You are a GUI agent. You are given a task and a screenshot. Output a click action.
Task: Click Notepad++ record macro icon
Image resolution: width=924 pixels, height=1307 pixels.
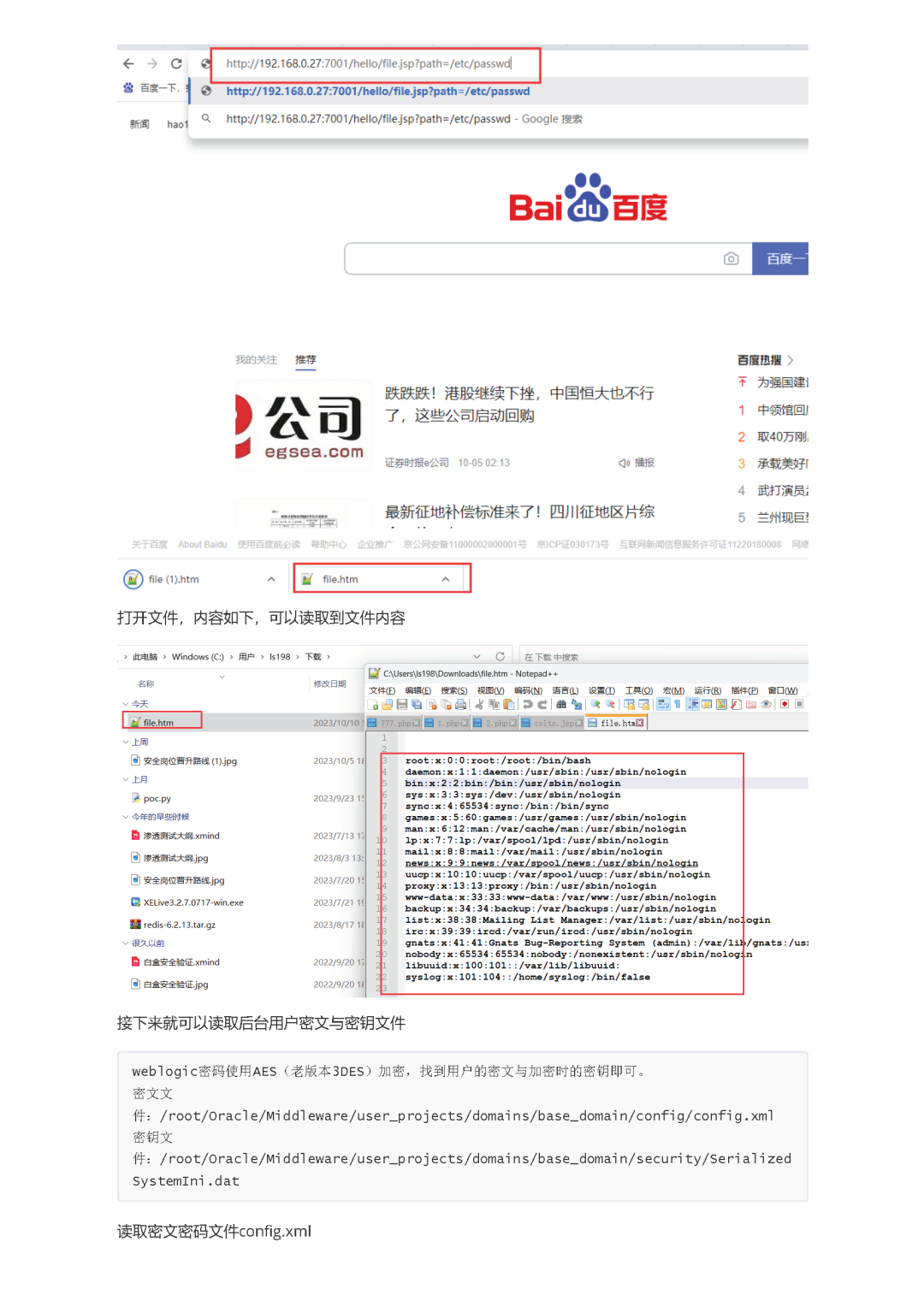785,705
